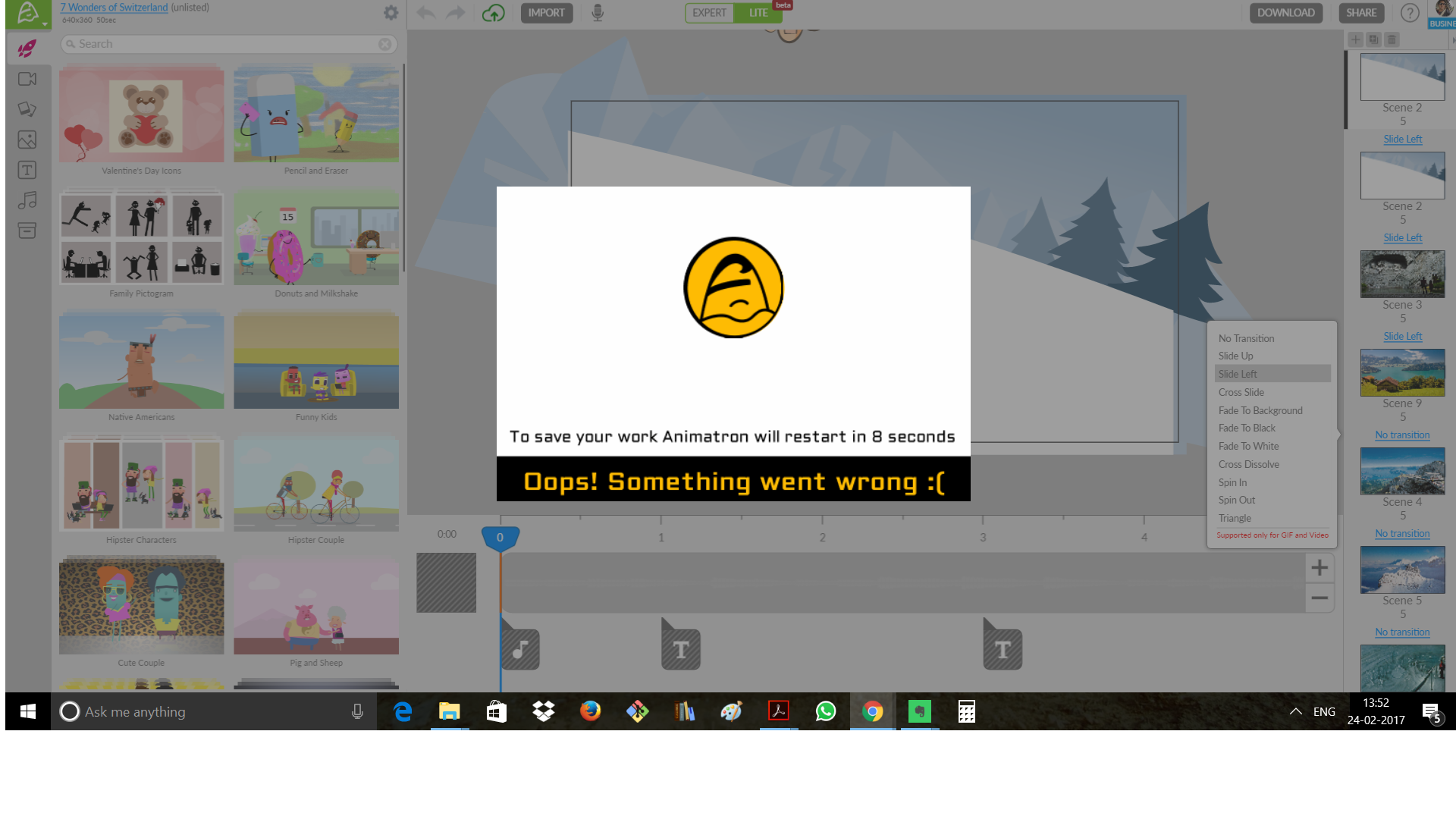Open WhatsApp from the taskbar
1456x819 pixels.
click(x=825, y=711)
